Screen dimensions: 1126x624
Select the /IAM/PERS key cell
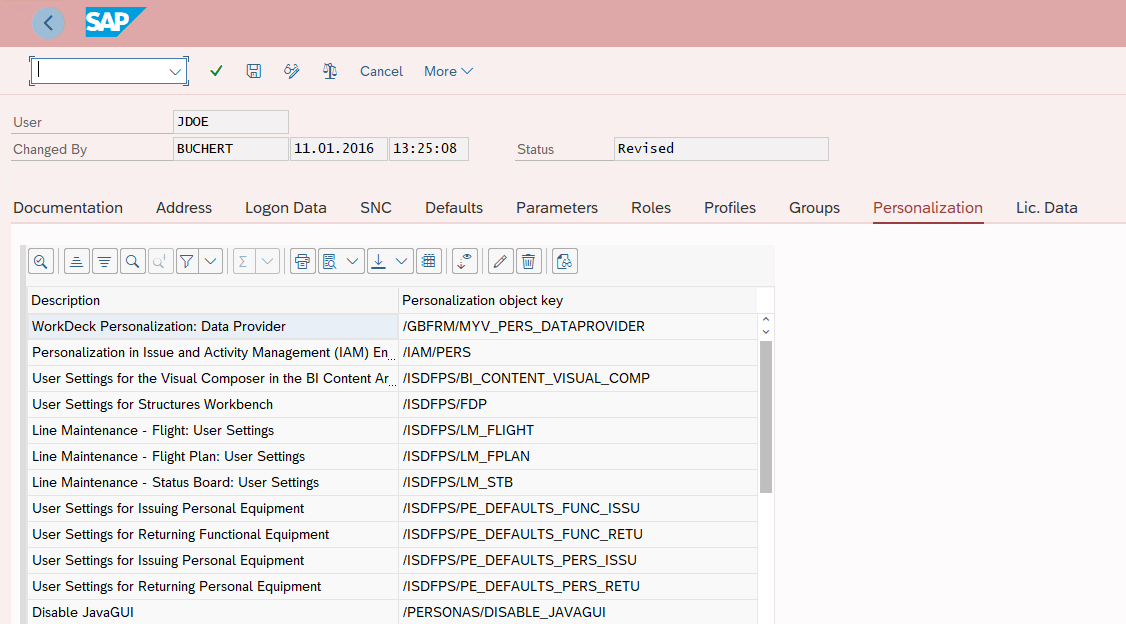point(577,353)
